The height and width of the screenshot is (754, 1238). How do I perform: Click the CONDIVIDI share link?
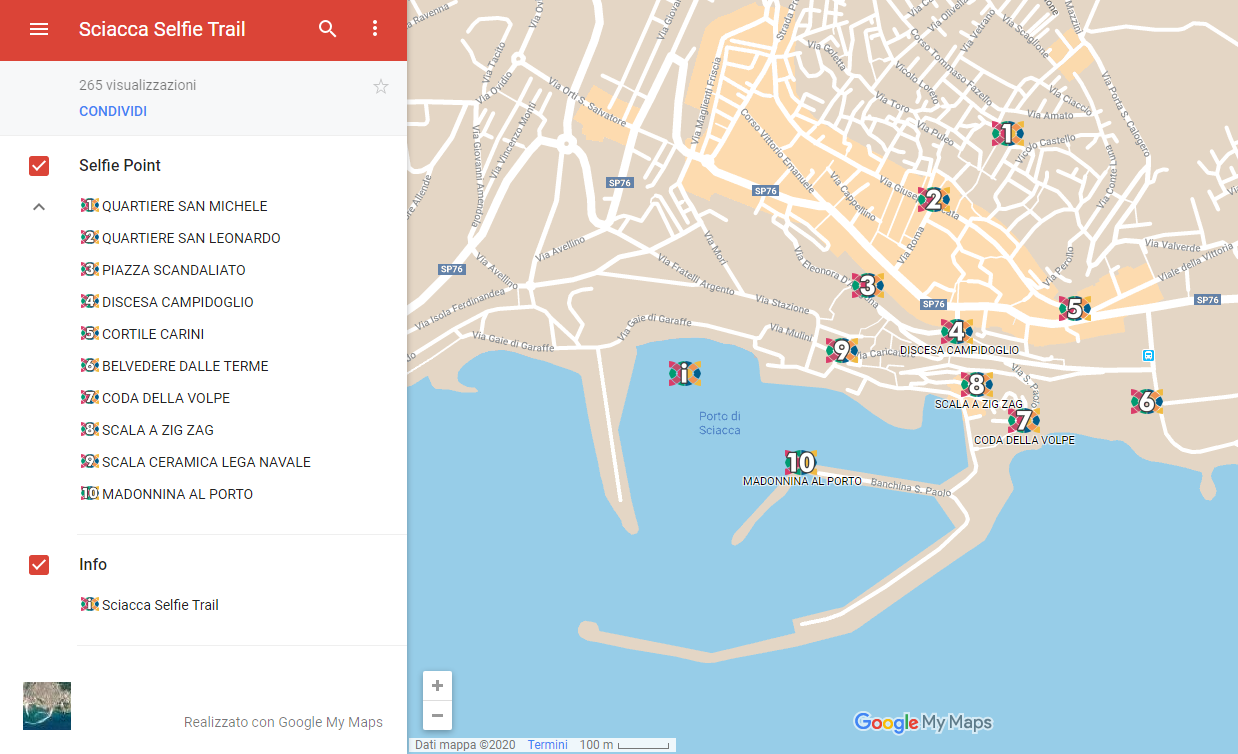pos(113,111)
